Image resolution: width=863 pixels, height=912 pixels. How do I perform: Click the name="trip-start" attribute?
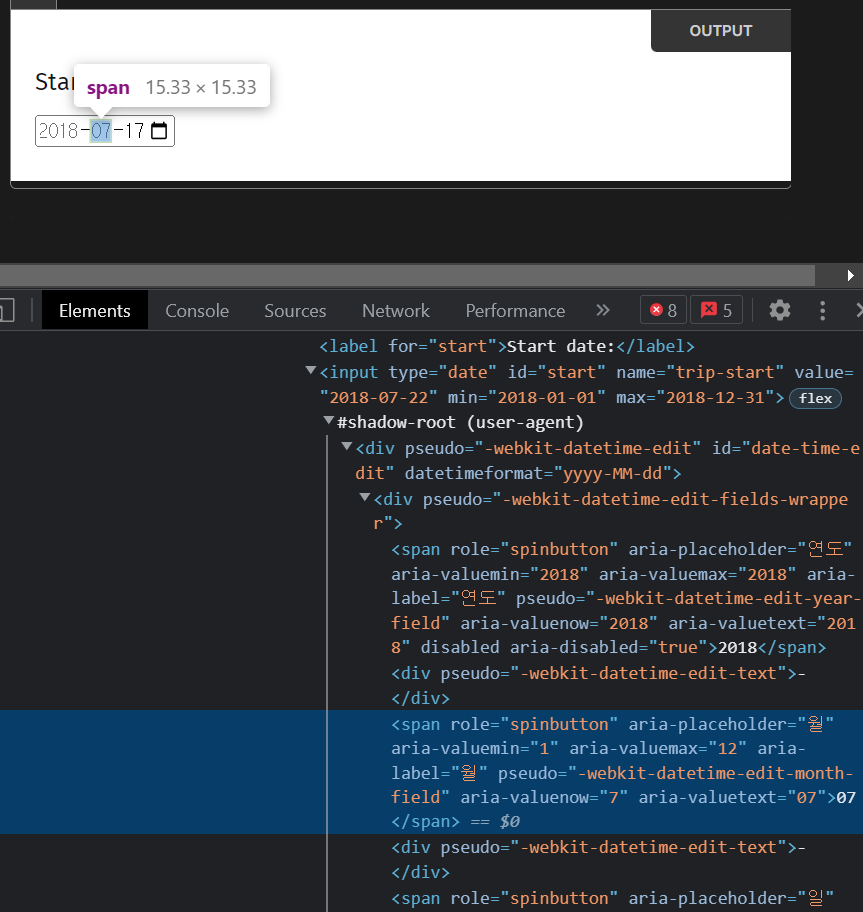[700, 372]
